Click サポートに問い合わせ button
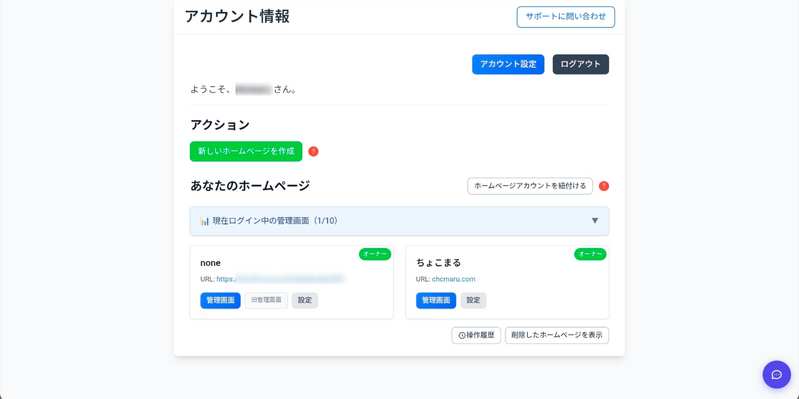The height and width of the screenshot is (399, 799). (566, 17)
